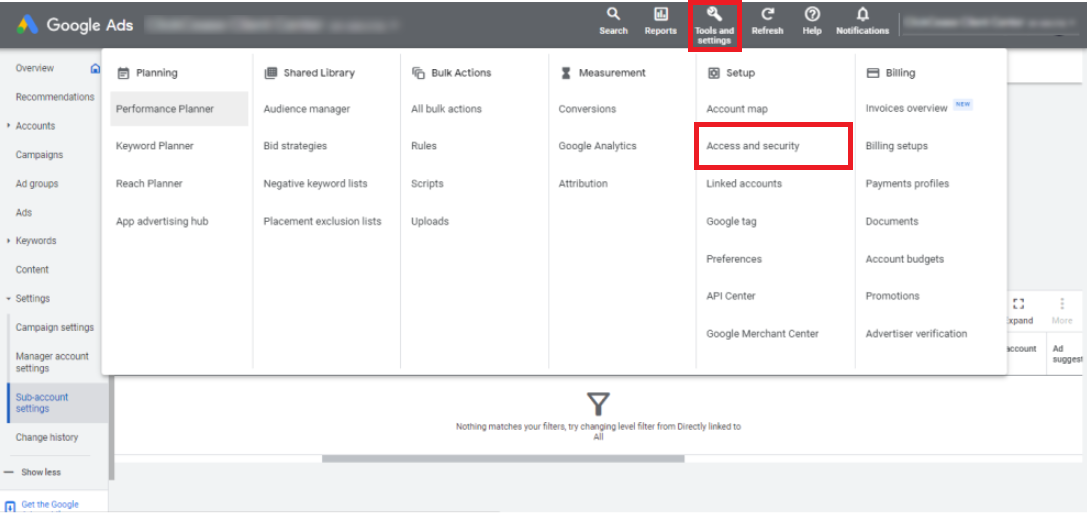Viewport: 1087px width, 515px height.
Task: Open Billing setups
Action: pos(896,146)
